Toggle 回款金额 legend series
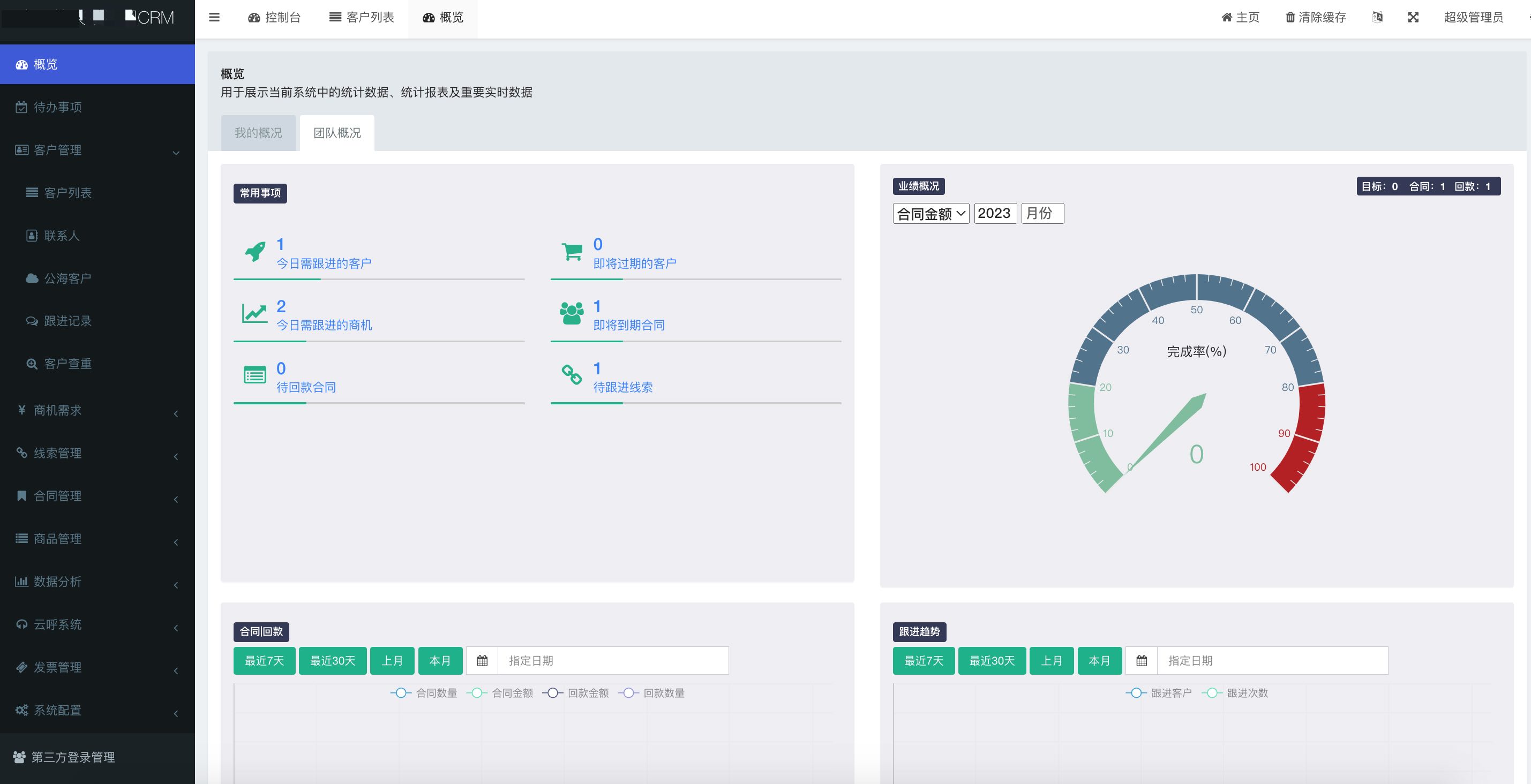Image resolution: width=1531 pixels, height=784 pixels. (x=575, y=693)
